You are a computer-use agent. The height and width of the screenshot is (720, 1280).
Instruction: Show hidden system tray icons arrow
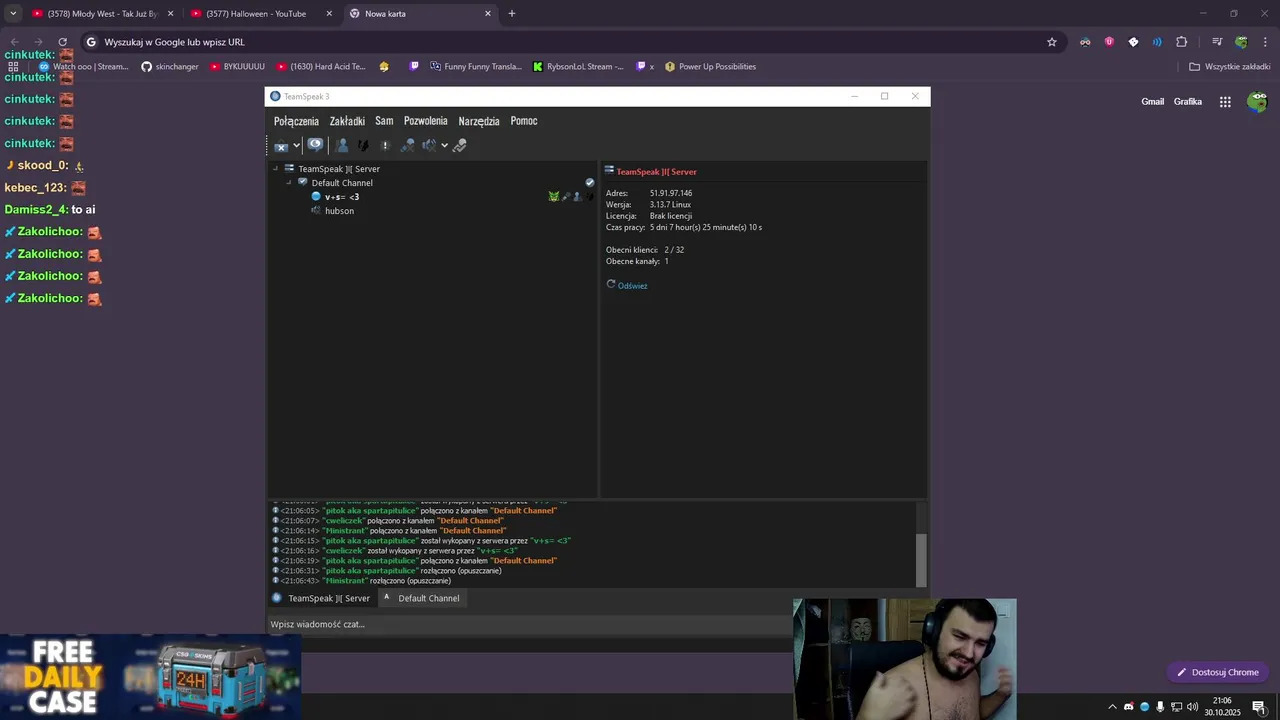click(1112, 707)
